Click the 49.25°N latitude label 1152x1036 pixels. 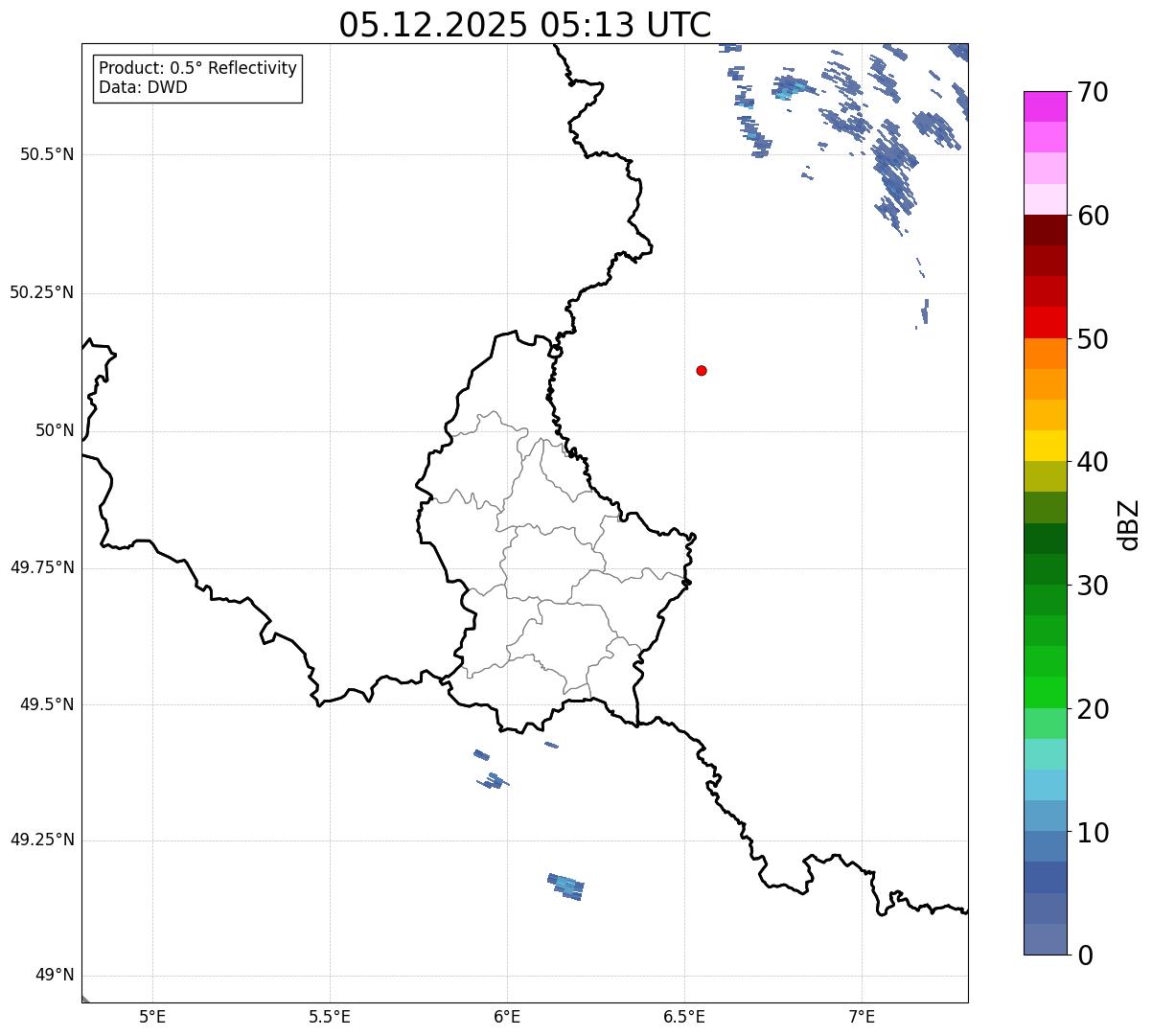(x=42, y=840)
